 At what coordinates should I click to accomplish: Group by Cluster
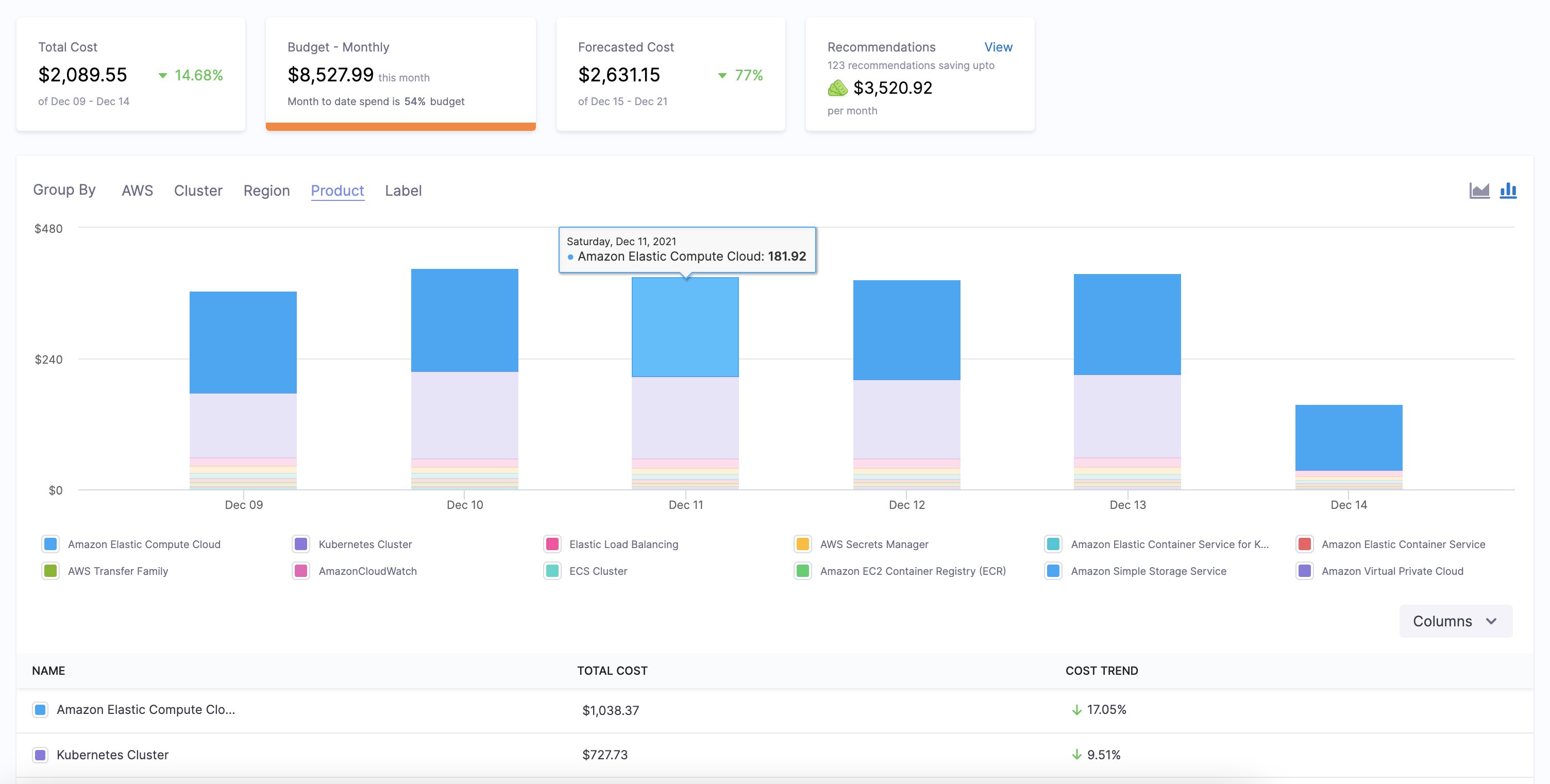tap(198, 191)
